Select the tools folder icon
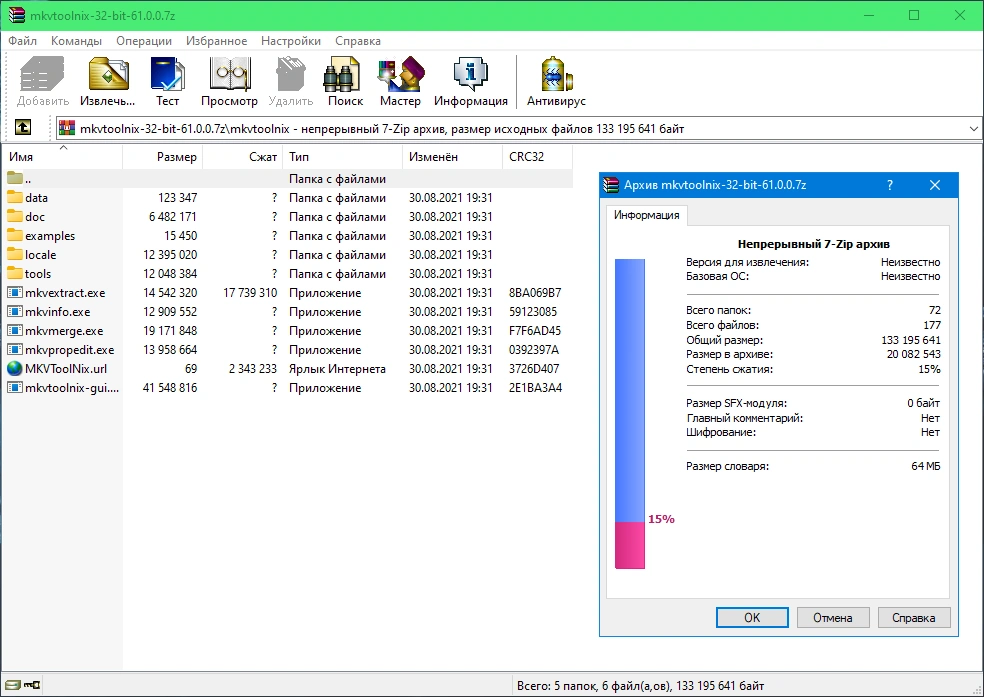The height and width of the screenshot is (697, 984). [x=14, y=274]
